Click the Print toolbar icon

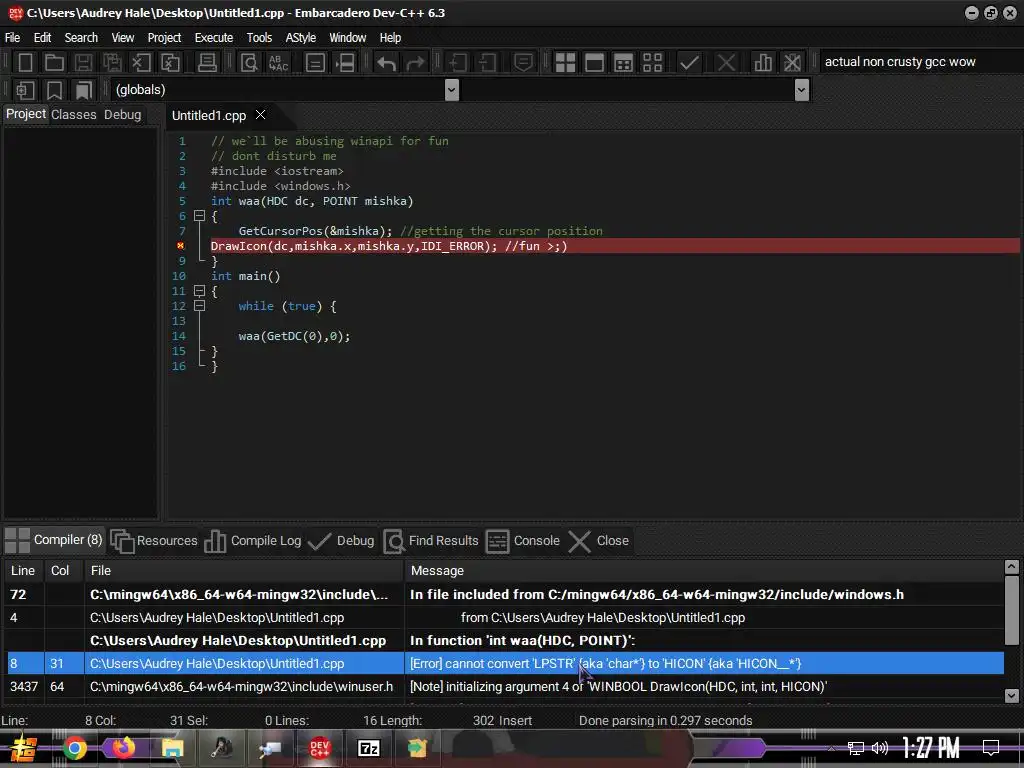(x=207, y=63)
